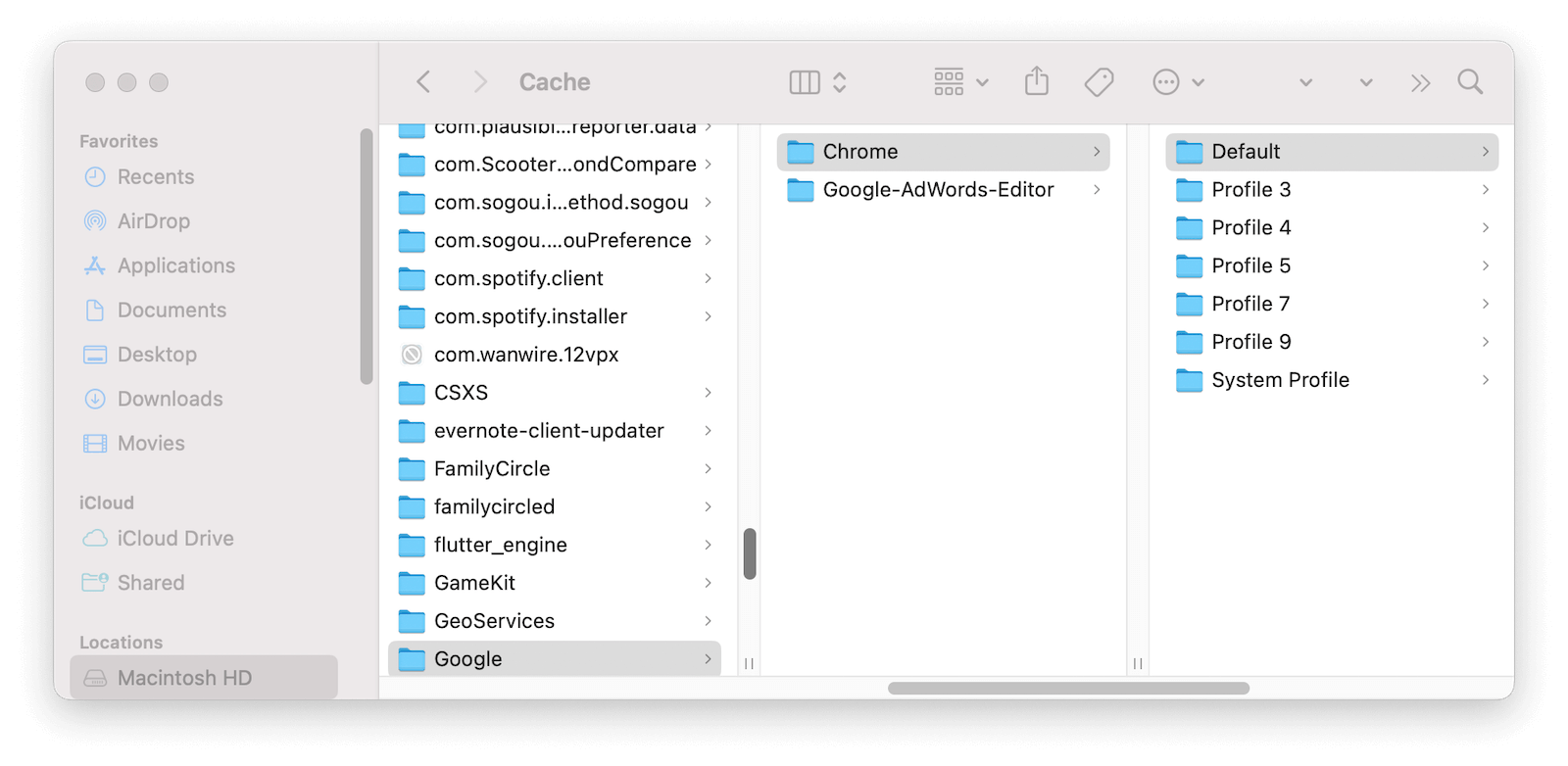The width and height of the screenshot is (1568, 766).
Task: Select the Profile 9 folder
Action: click(x=1332, y=343)
